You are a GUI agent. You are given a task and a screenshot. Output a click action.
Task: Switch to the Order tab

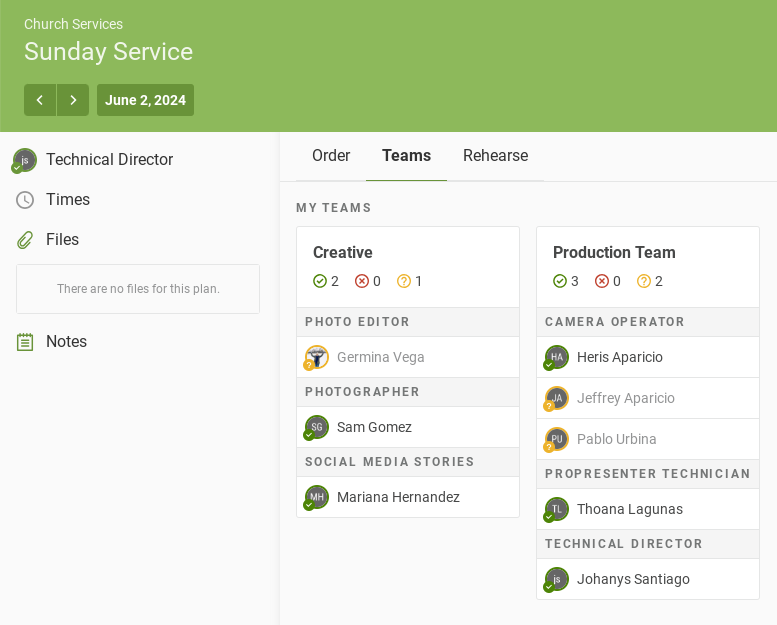point(331,156)
